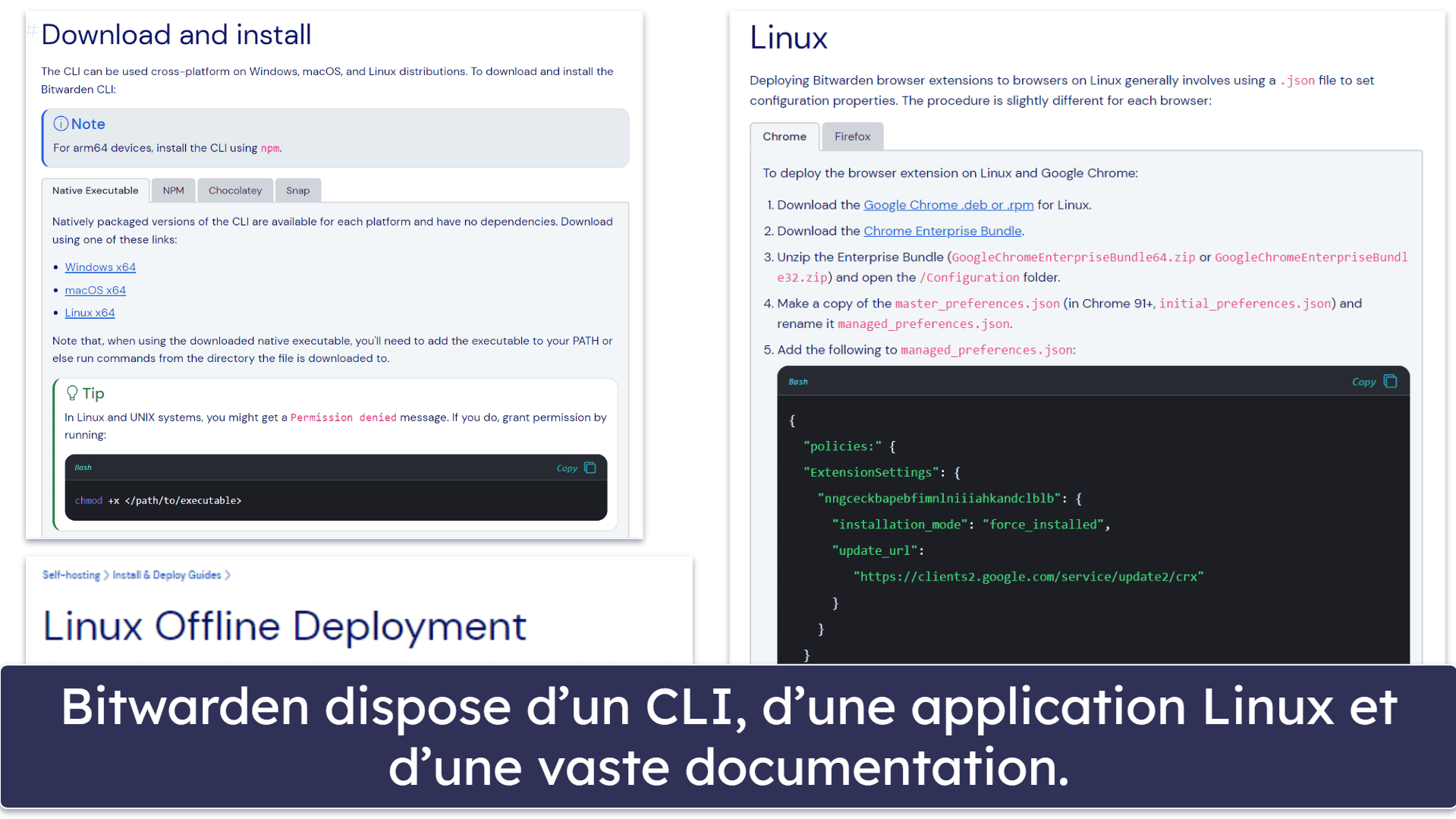Select the Native Executable tab
This screenshot has width=1456, height=819.
point(95,191)
